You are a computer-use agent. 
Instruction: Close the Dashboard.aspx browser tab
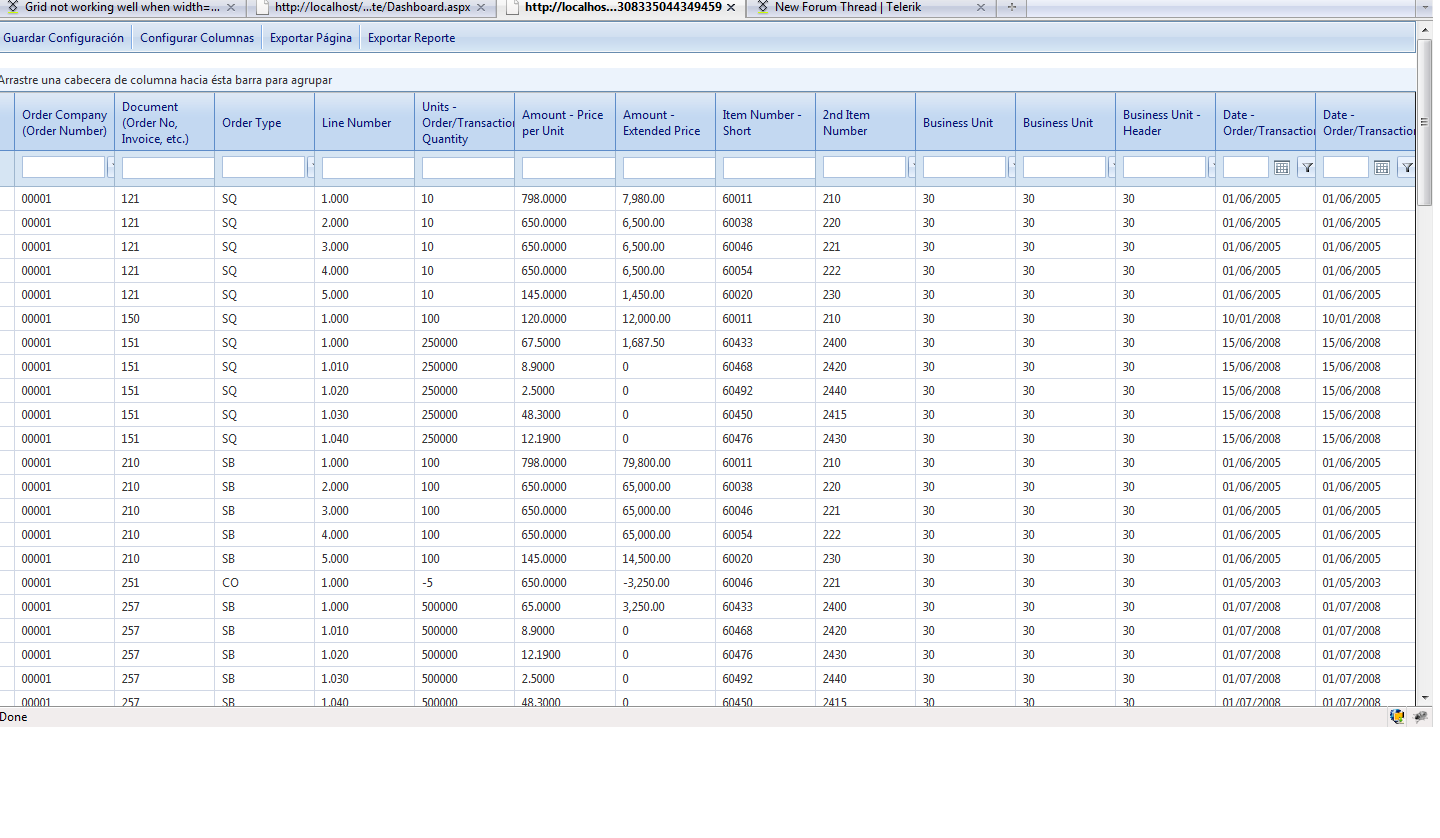pyautogui.click(x=481, y=7)
